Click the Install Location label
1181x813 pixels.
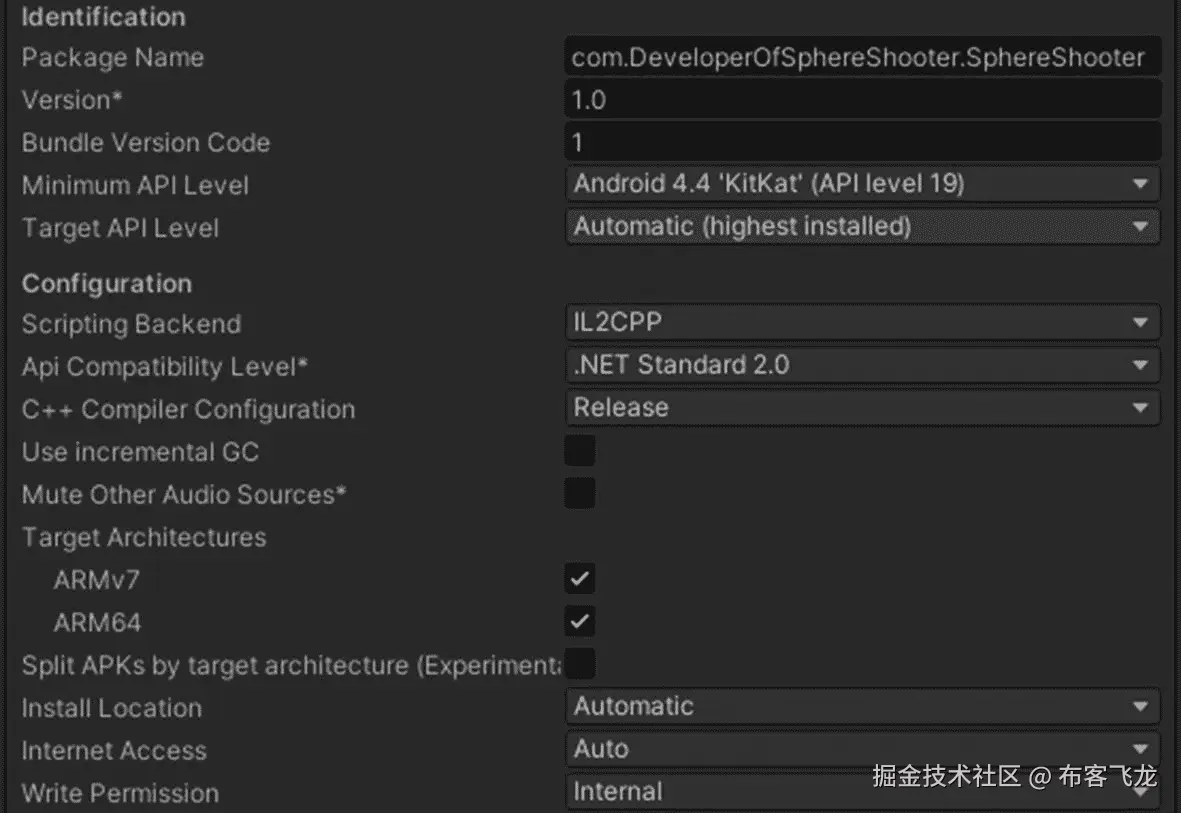pos(111,708)
